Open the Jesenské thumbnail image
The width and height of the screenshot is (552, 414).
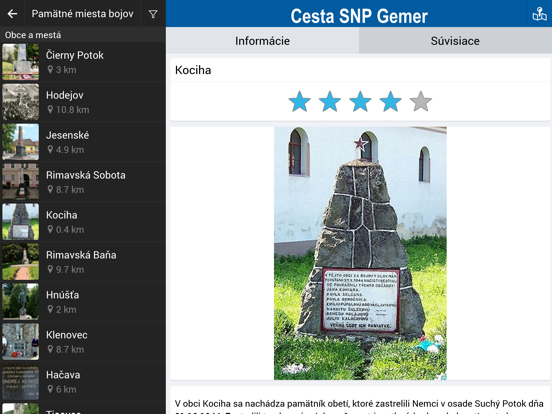click(21, 142)
